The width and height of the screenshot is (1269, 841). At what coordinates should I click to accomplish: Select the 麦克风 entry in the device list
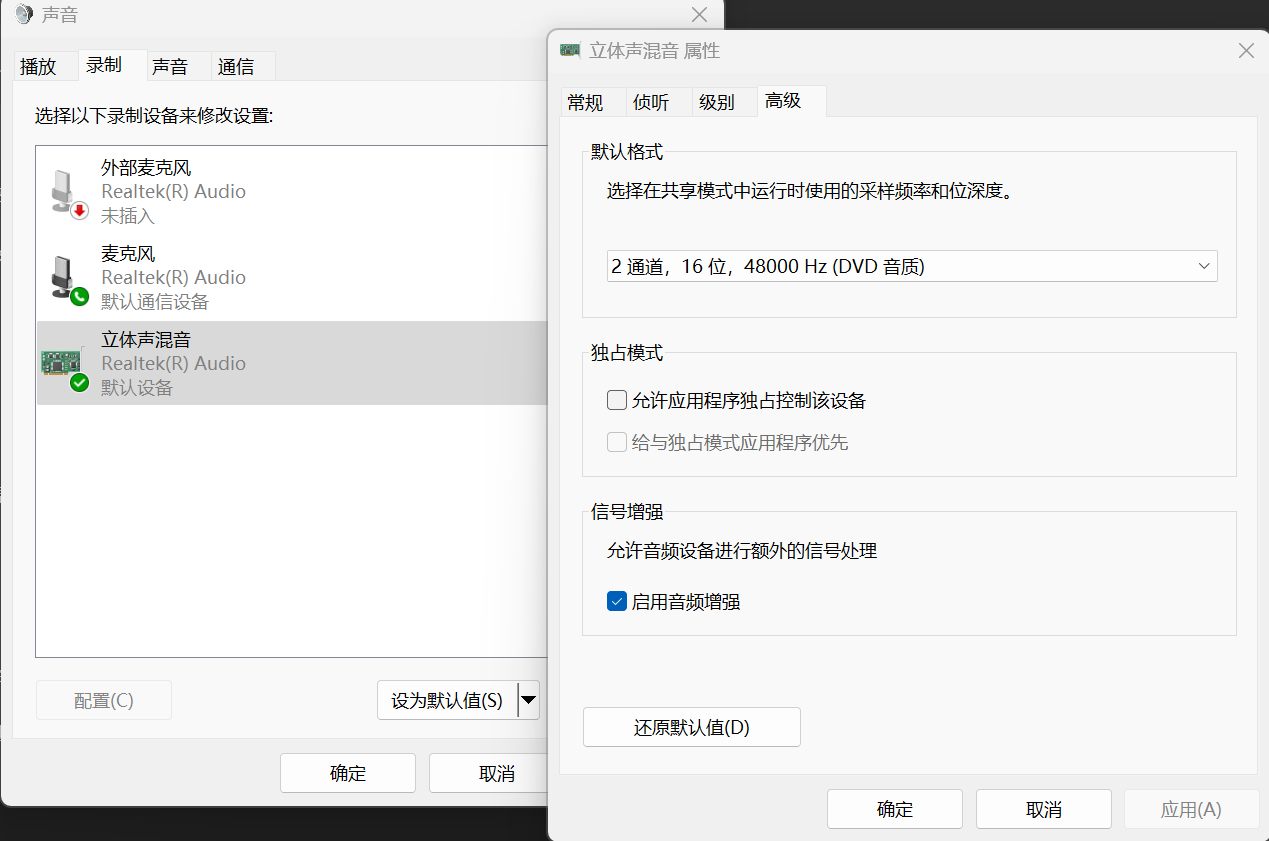200,276
